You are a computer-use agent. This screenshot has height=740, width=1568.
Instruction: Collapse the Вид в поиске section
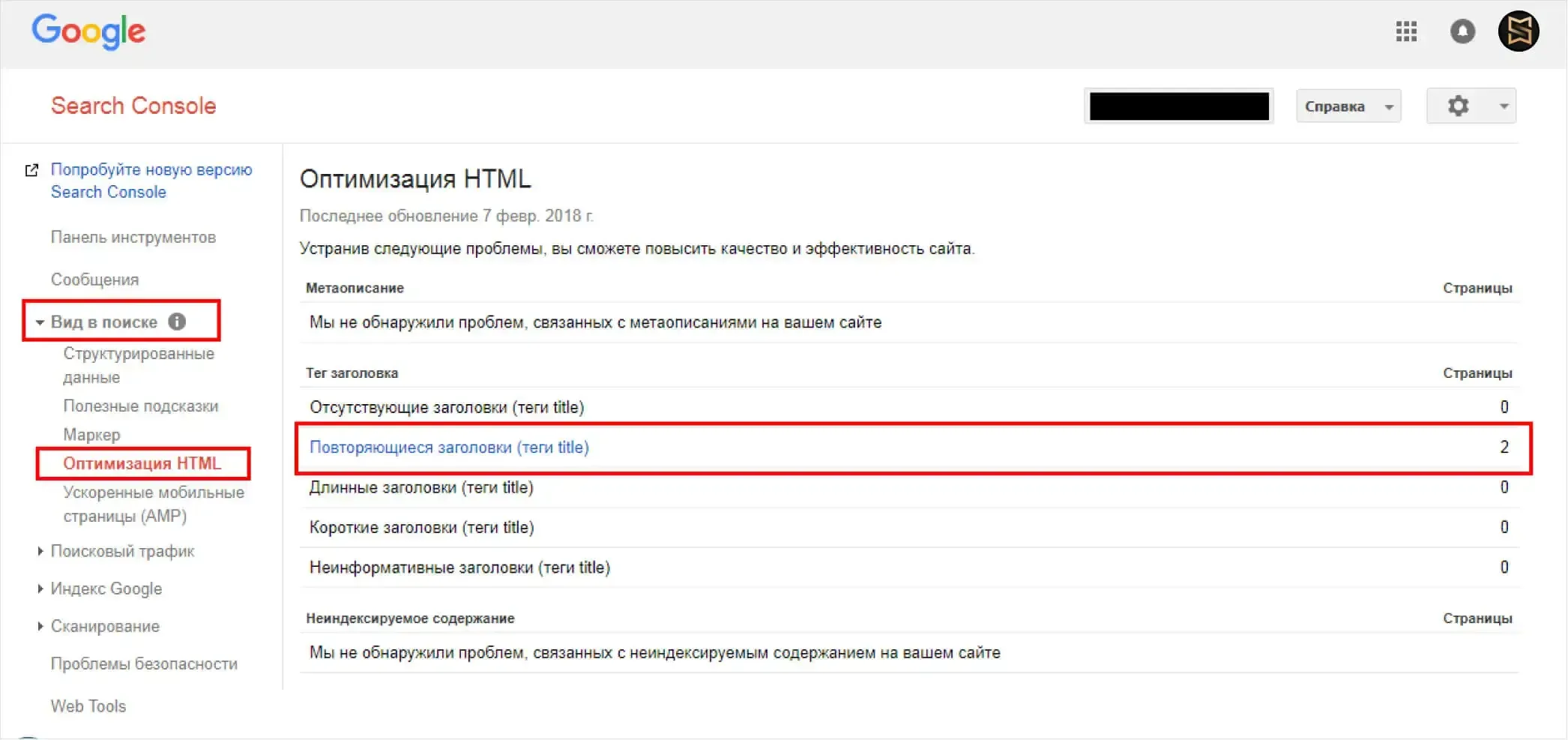(x=40, y=322)
